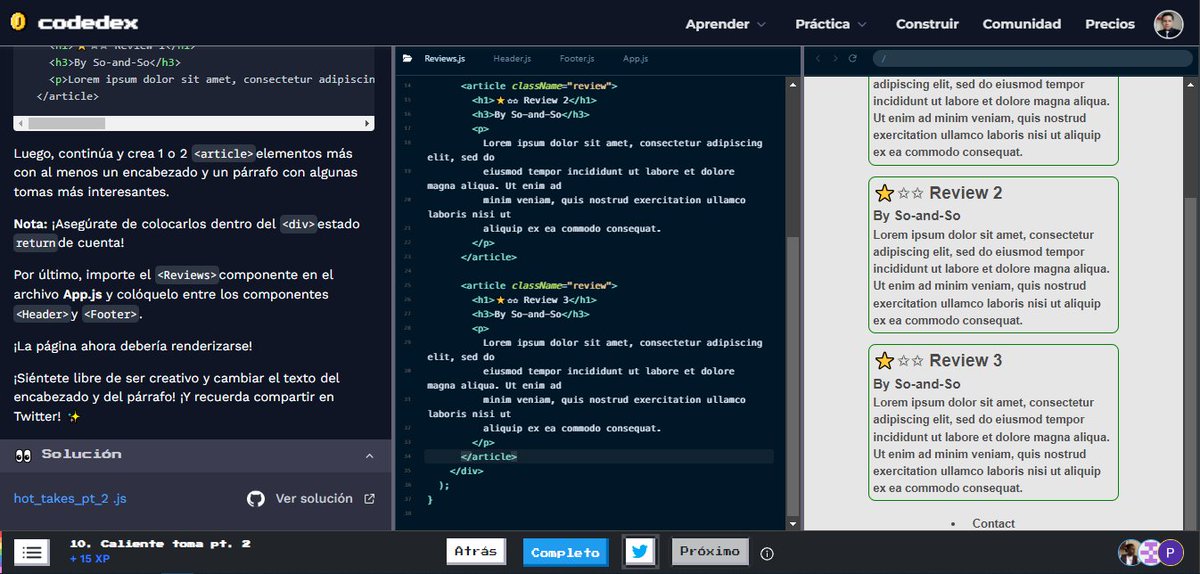Viewport: 1200px width, 574px height.
Task: Switch to the Reviews.js tab
Action: tap(444, 59)
